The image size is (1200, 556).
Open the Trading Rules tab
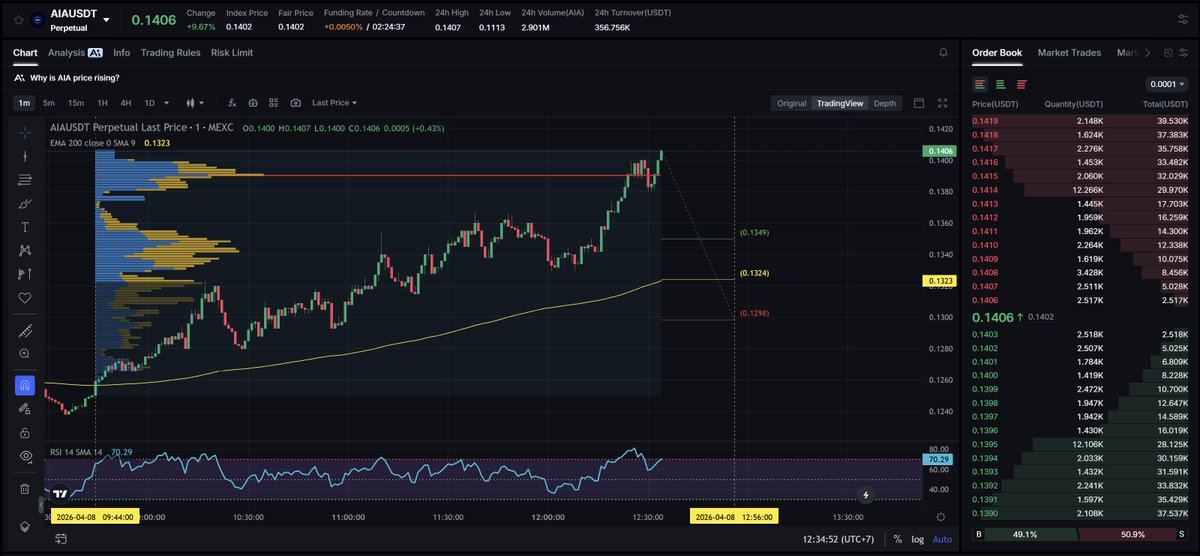pos(170,52)
